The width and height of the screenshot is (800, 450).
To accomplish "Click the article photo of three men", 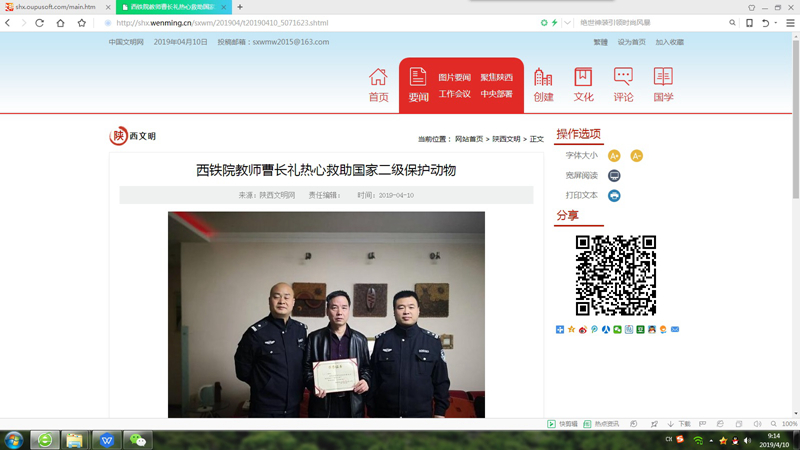I will click(326, 314).
